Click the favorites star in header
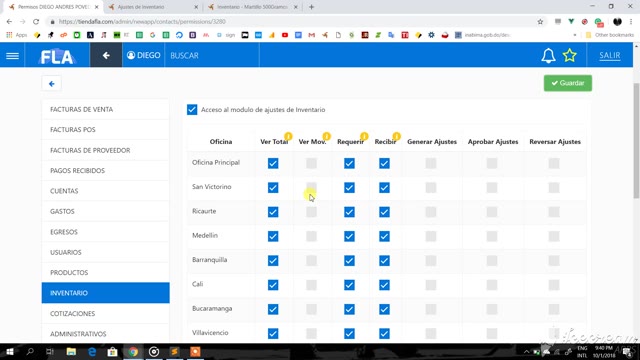 [x=569, y=55]
